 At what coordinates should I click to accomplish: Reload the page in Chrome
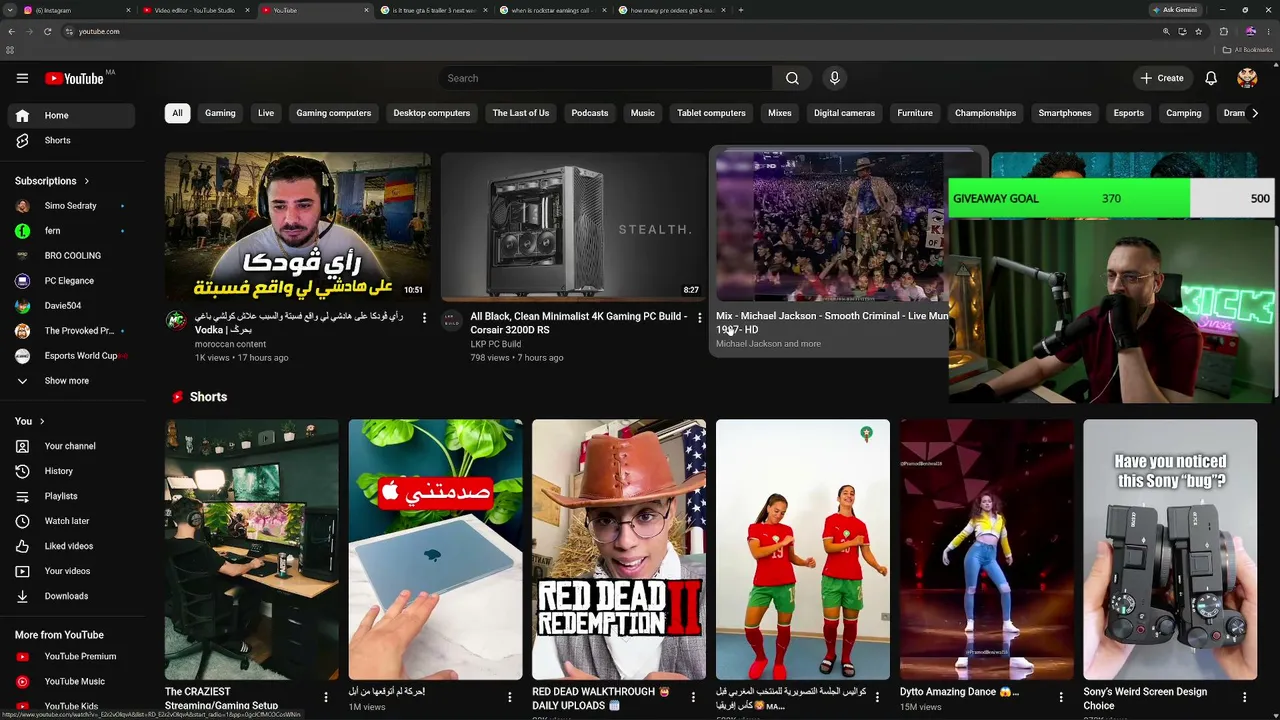point(48,31)
